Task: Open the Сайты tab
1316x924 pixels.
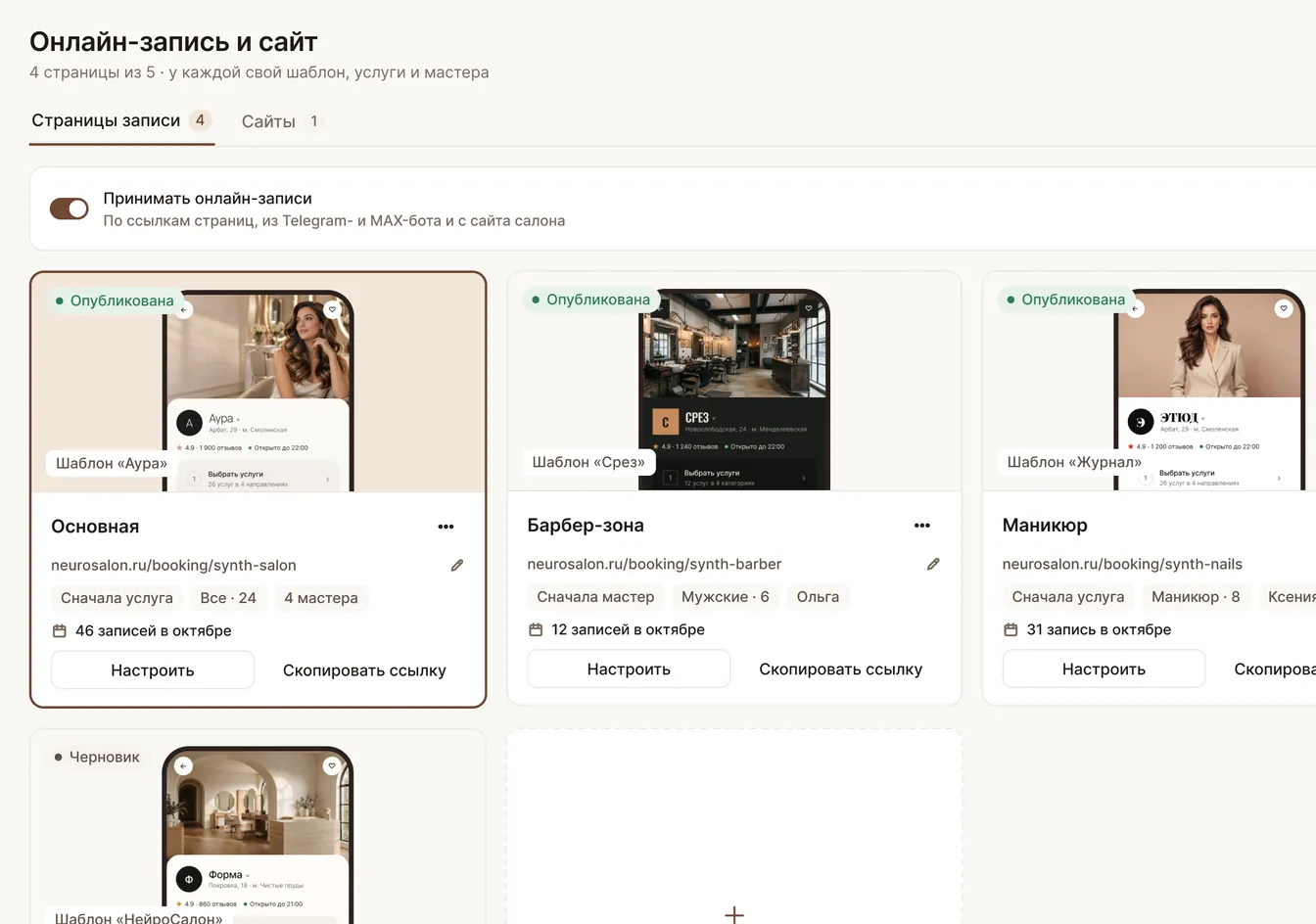Action: click(x=280, y=121)
